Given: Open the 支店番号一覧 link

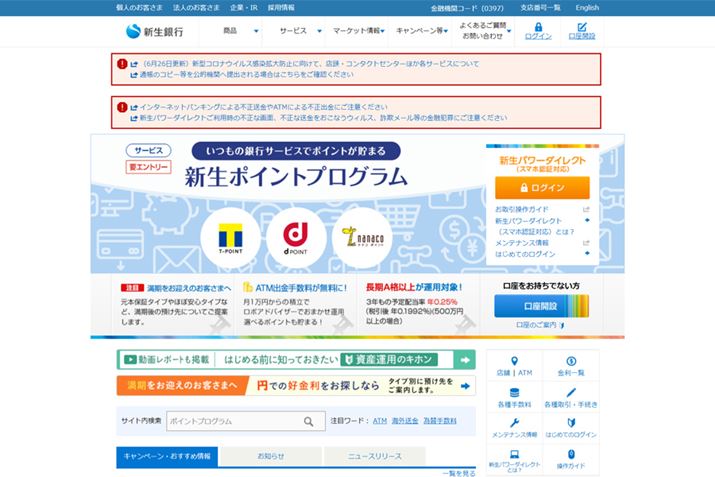Looking at the screenshot, I should click(x=540, y=8).
